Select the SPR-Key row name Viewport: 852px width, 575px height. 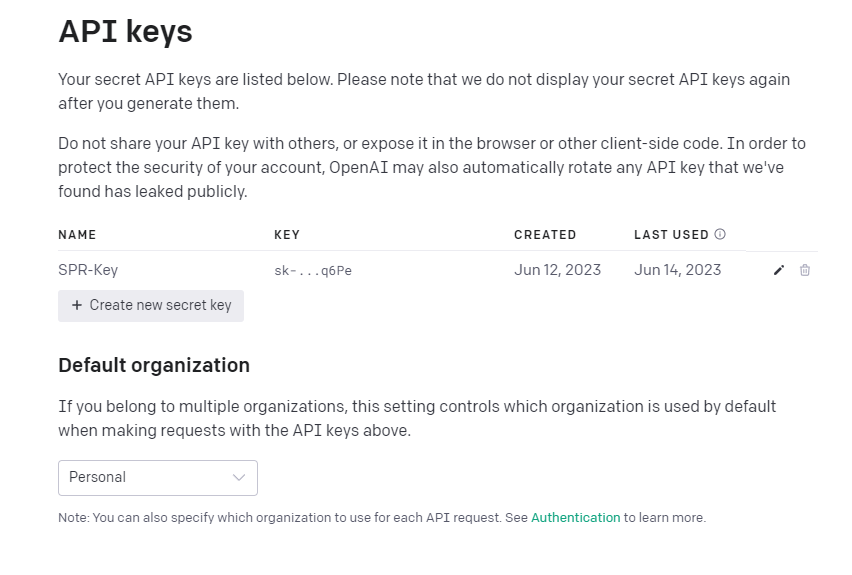tap(88, 270)
